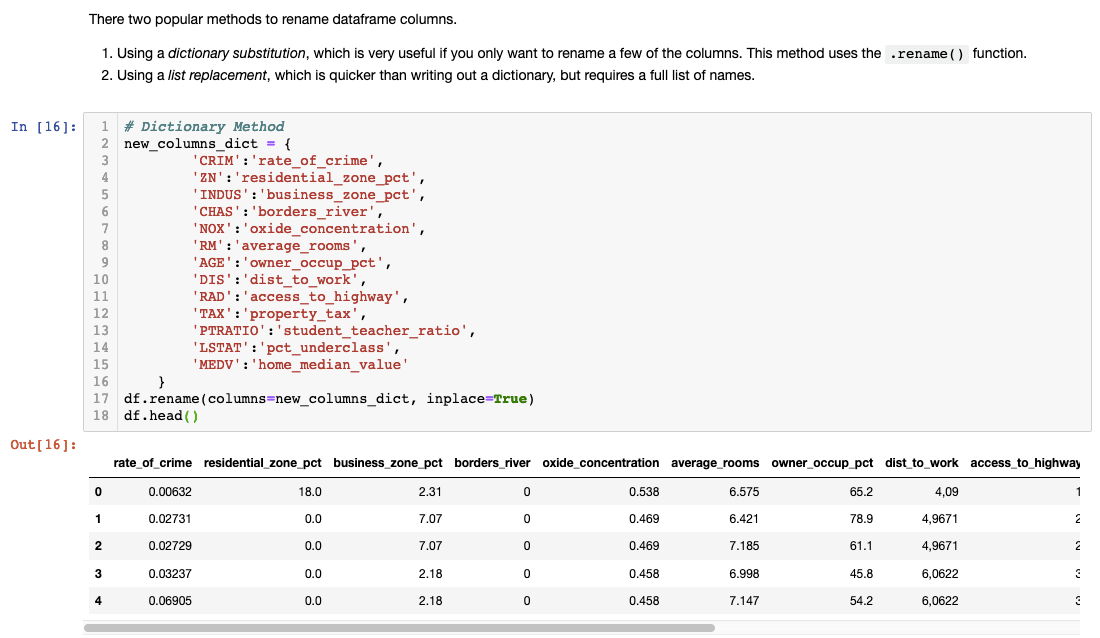Select the average_rooms column header
The width and height of the screenshot is (1100, 638).
[x=715, y=462]
